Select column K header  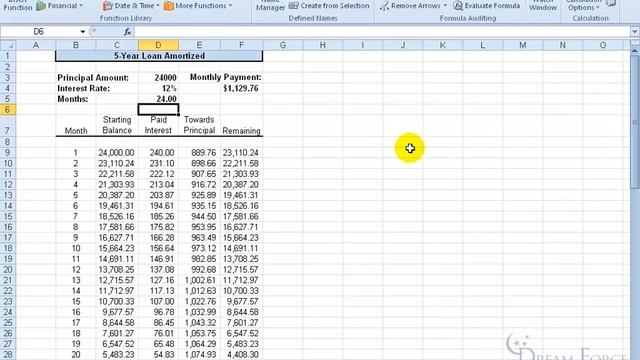443,45
